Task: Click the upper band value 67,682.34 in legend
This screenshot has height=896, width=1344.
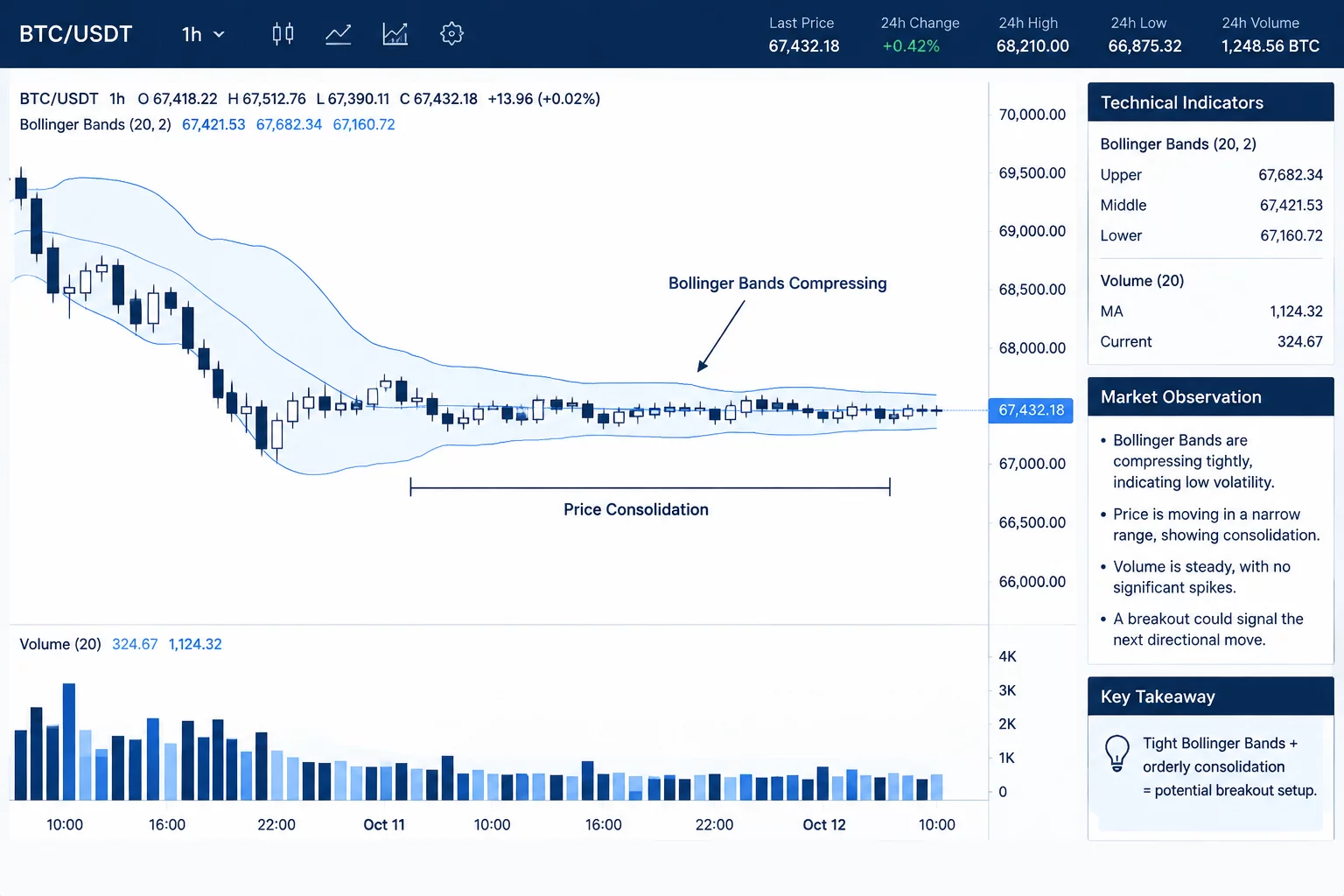Action: click(289, 124)
